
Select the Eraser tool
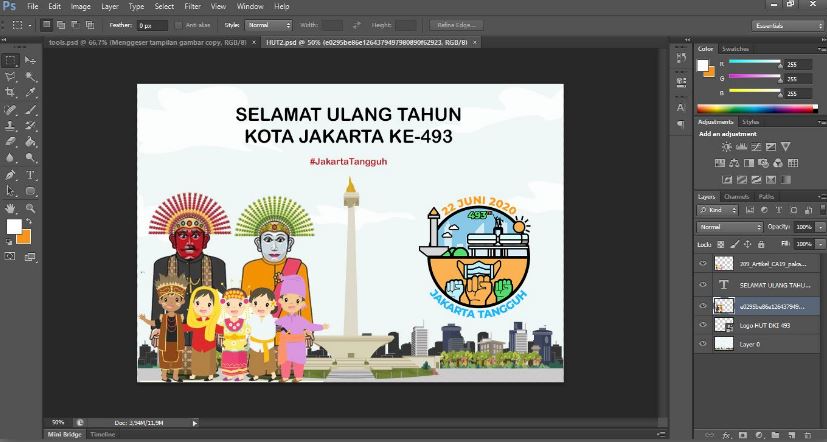click(11, 141)
